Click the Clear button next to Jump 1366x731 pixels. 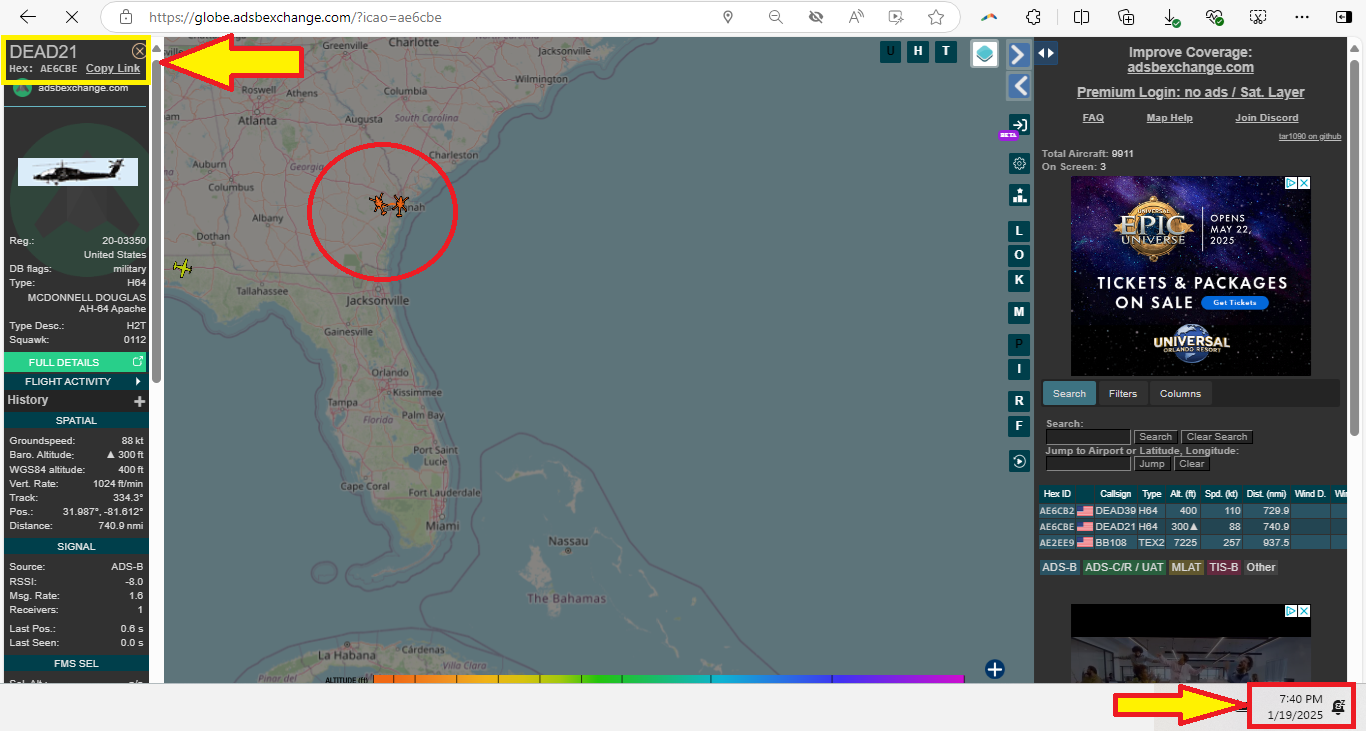[1191, 464]
